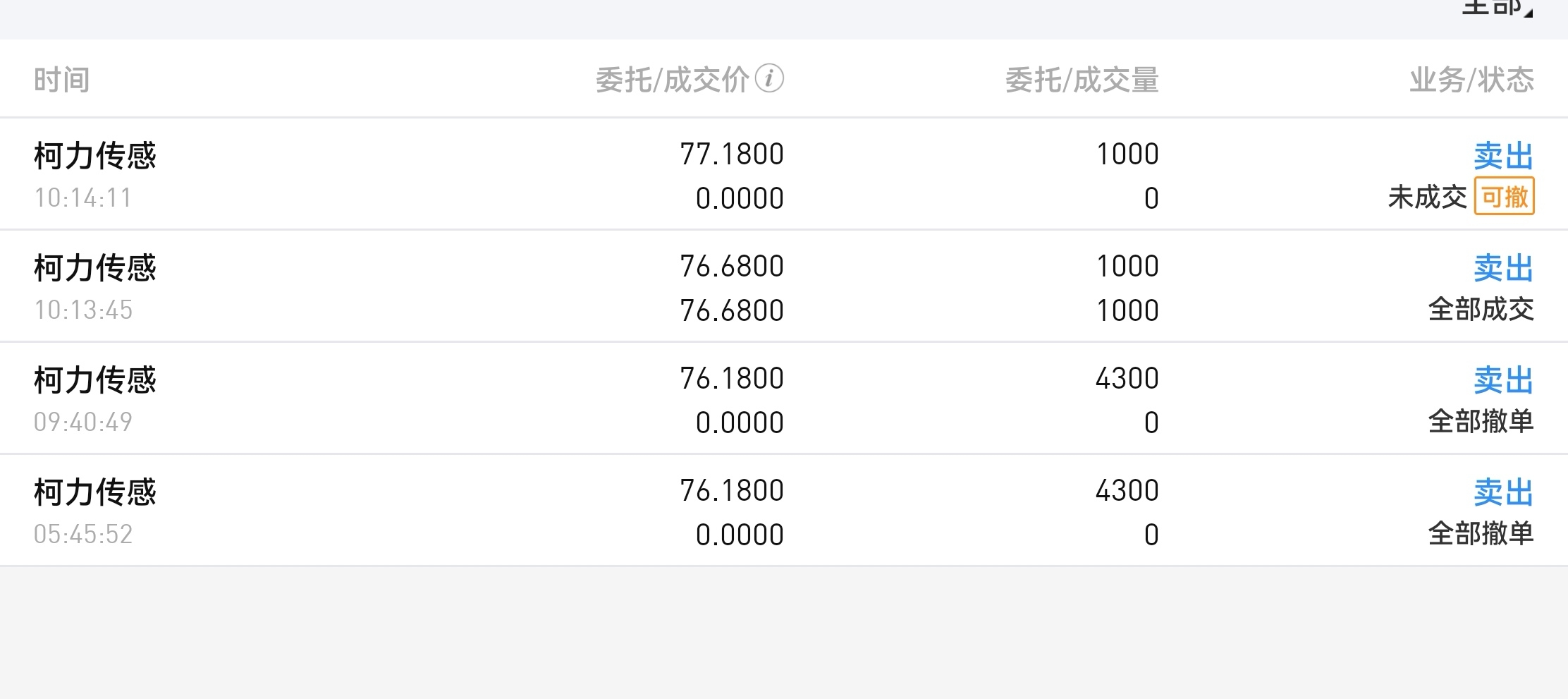This screenshot has height=699, width=1568.
Task: Open the 05:45:52 柯力传感 order row
Action: (x=784, y=511)
